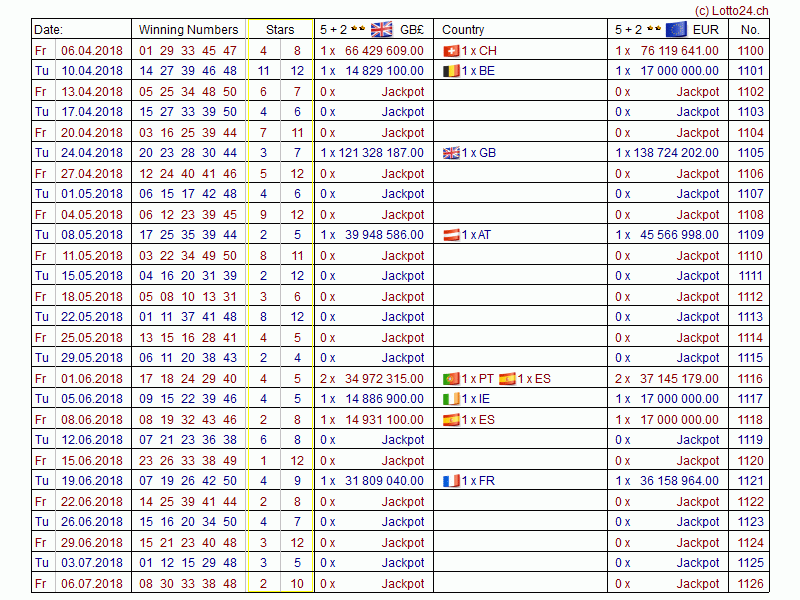800x600 pixels.
Task: Click the Austrian flag next to AT
Action: [x=451, y=235]
